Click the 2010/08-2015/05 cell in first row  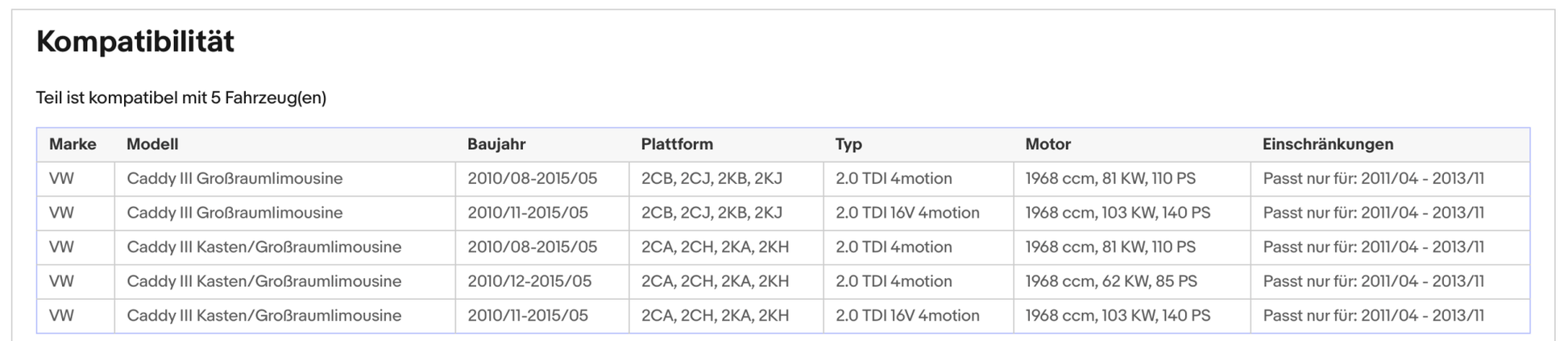pos(533,179)
